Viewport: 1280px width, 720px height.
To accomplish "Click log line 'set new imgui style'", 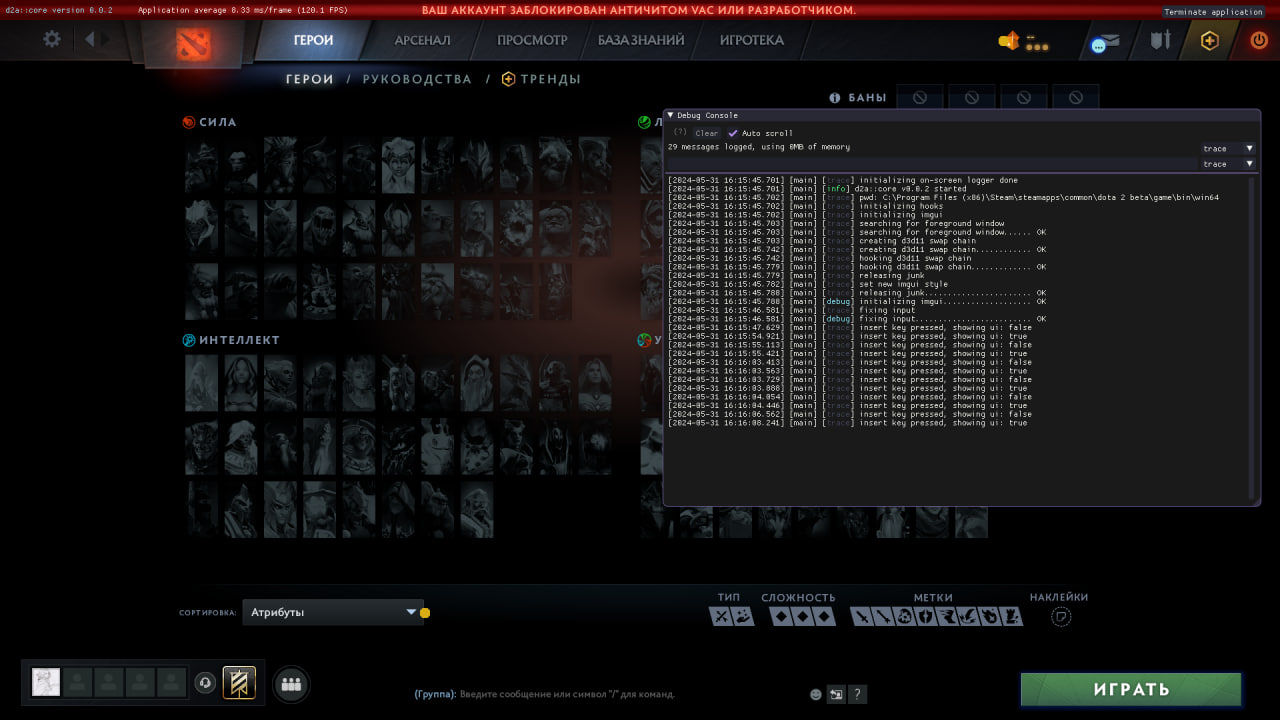I will click(x=901, y=284).
